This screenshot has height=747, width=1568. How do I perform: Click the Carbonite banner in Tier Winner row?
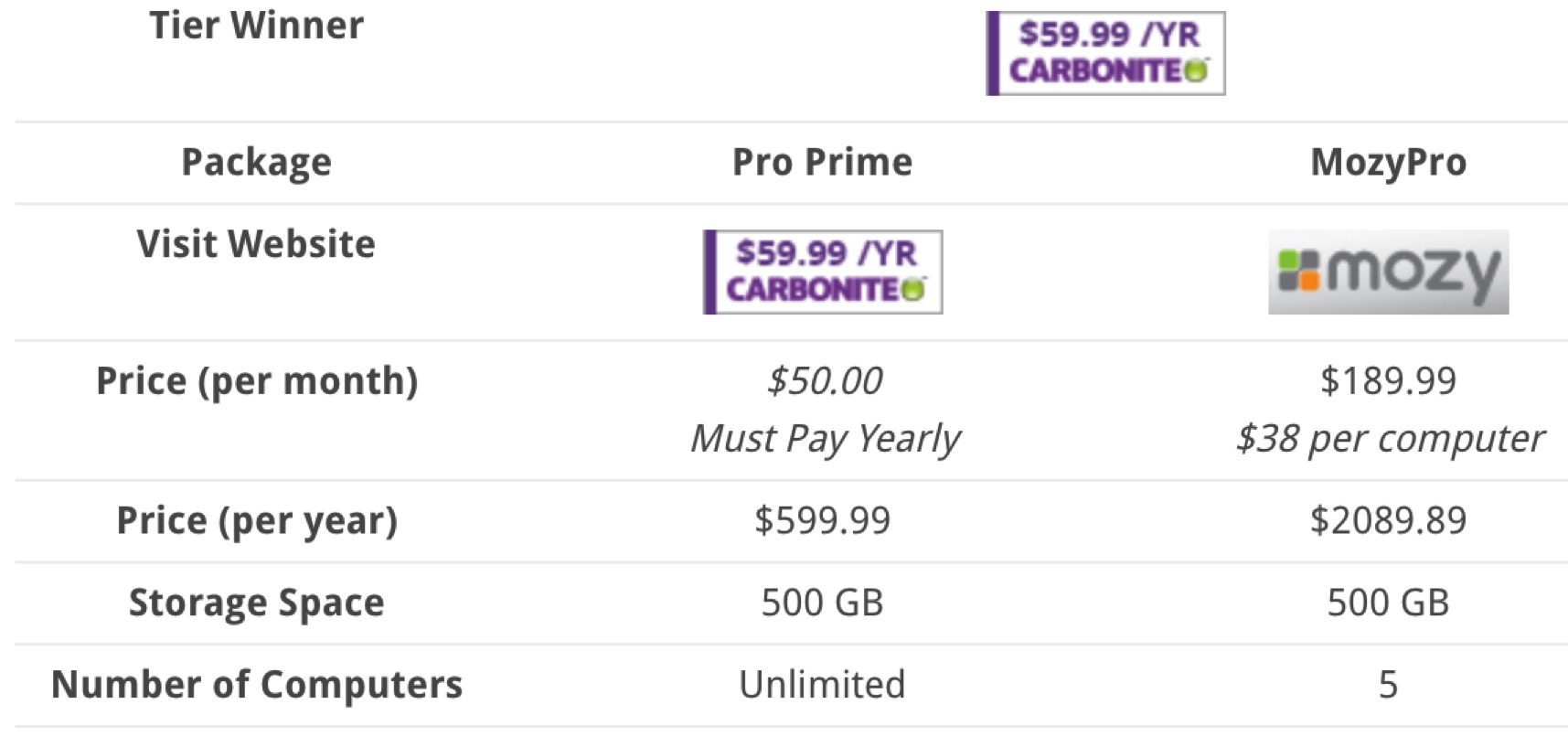coord(1105,53)
